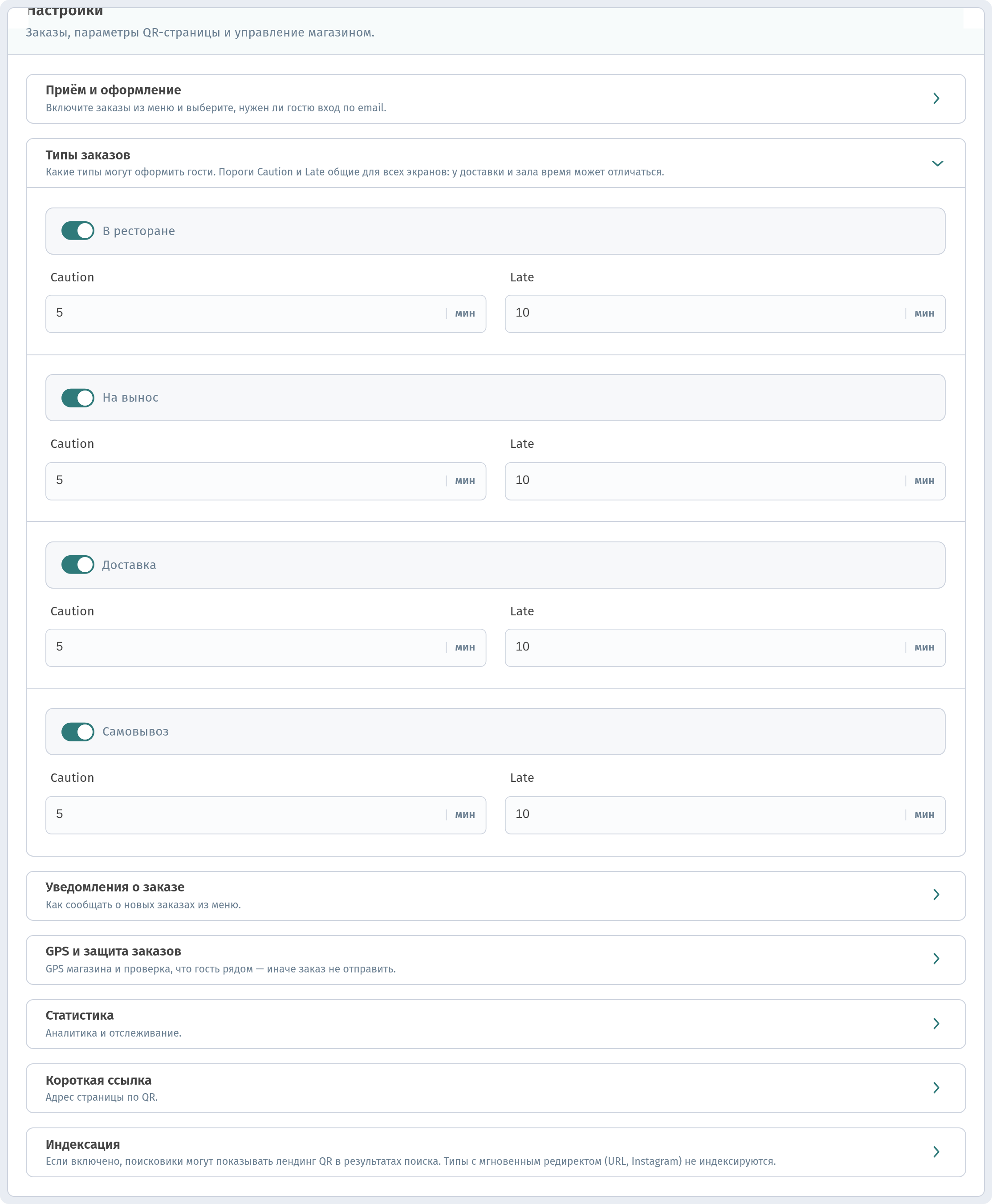The width and height of the screenshot is (992, 1204).
Task: Expand the Короткая ссылка chevron
Action: 936,1087
